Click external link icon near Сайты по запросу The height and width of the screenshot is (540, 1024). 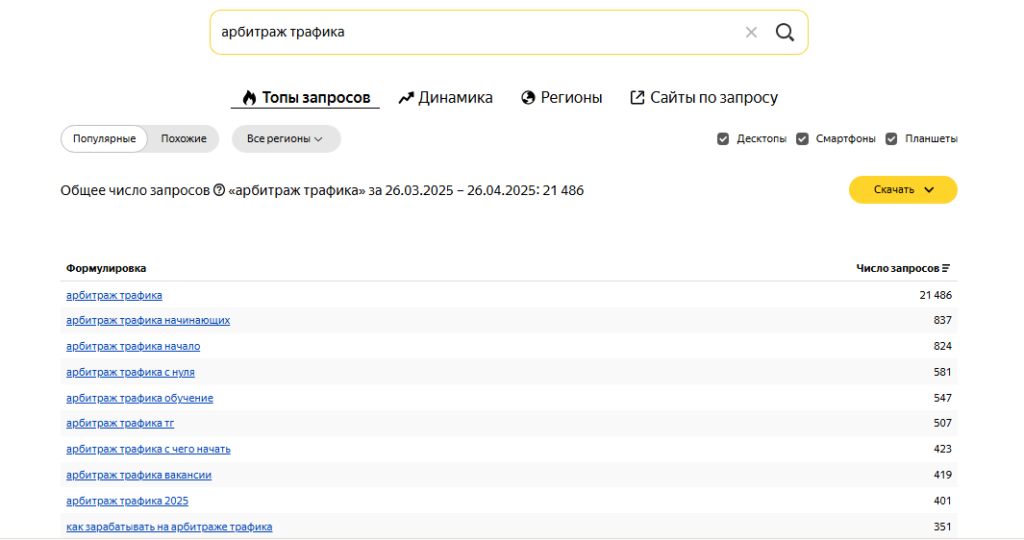(637, 97)
